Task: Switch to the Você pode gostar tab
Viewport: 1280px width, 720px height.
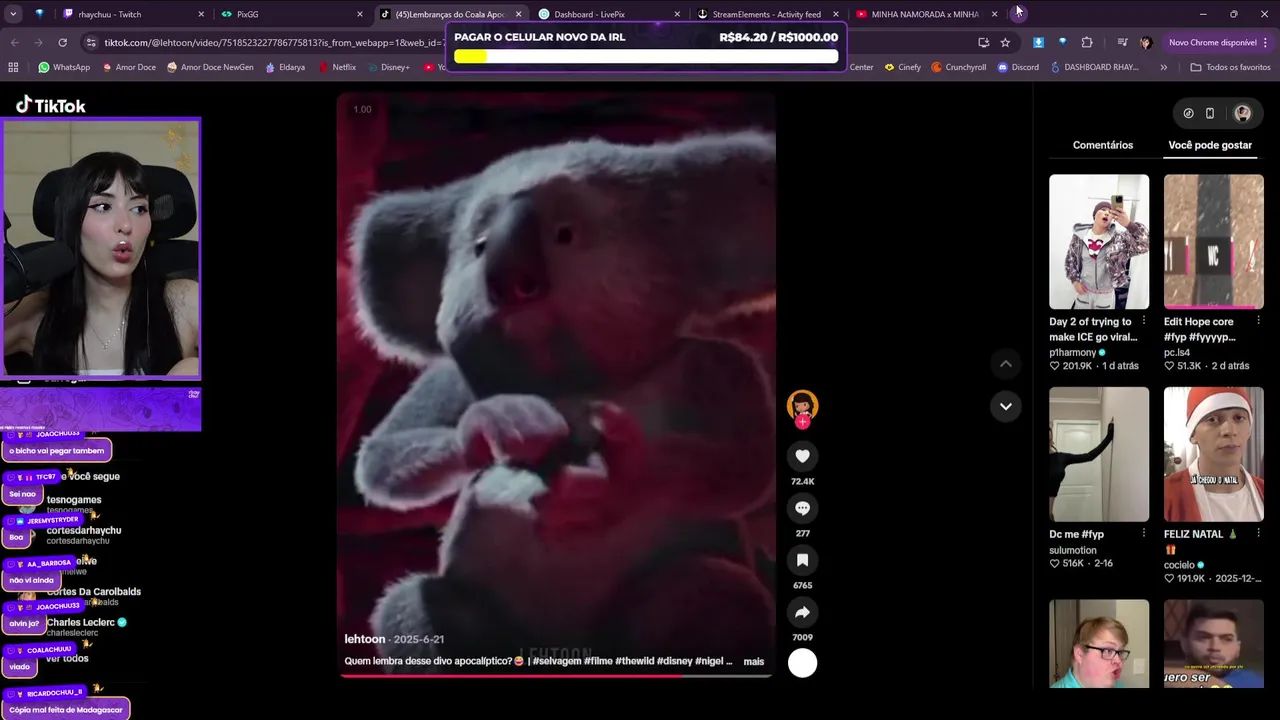Action: click(x=1210, y=145)
